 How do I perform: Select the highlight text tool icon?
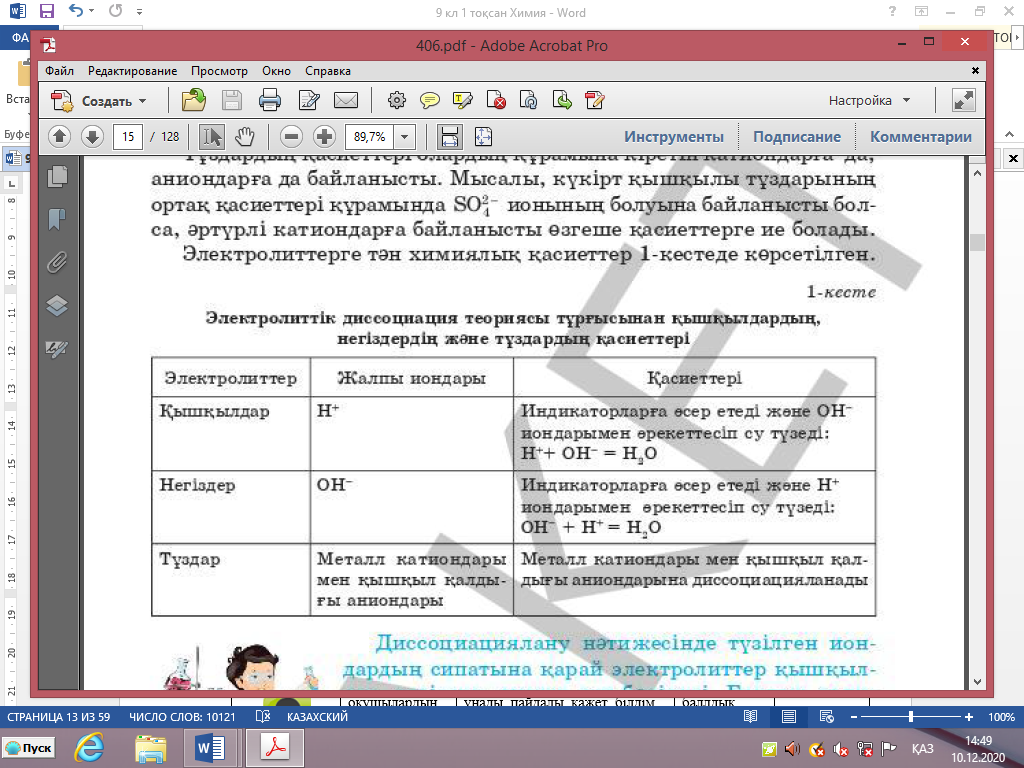[x=462, y=101]
